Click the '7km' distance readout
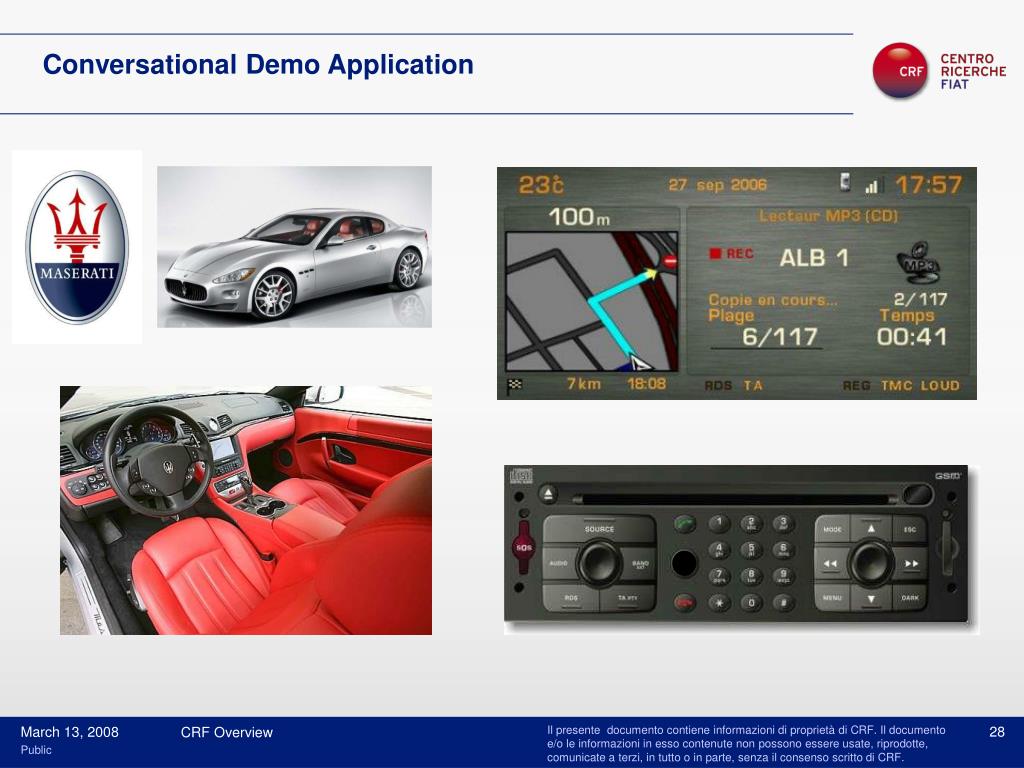 (x=583, y=384)
